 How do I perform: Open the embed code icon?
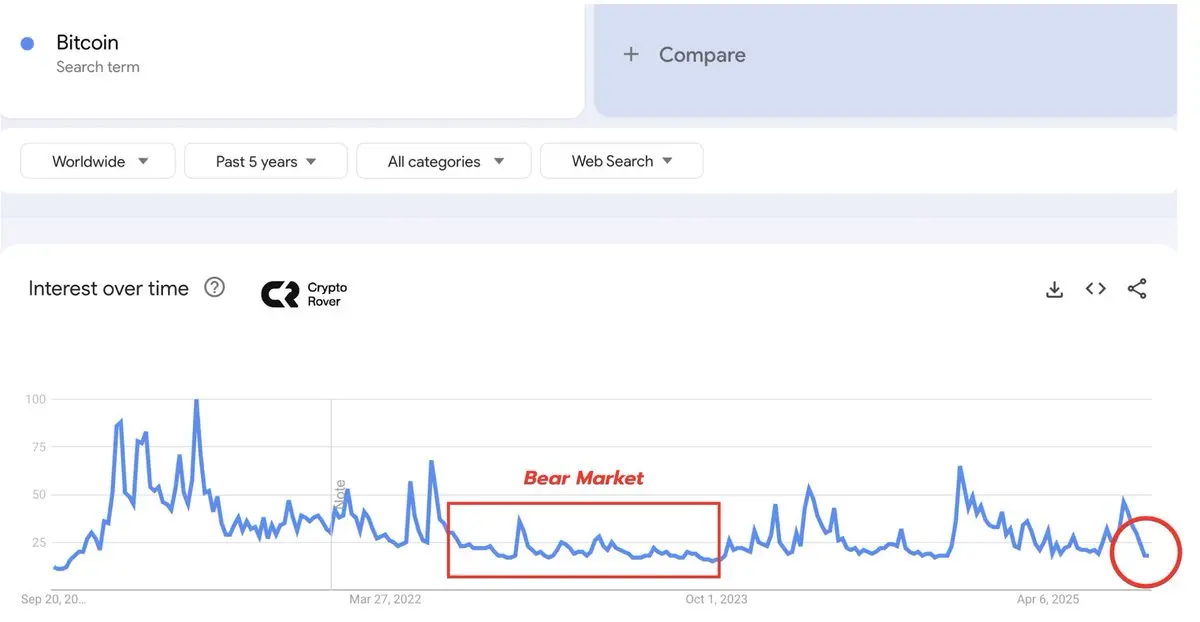(1096, 289)
